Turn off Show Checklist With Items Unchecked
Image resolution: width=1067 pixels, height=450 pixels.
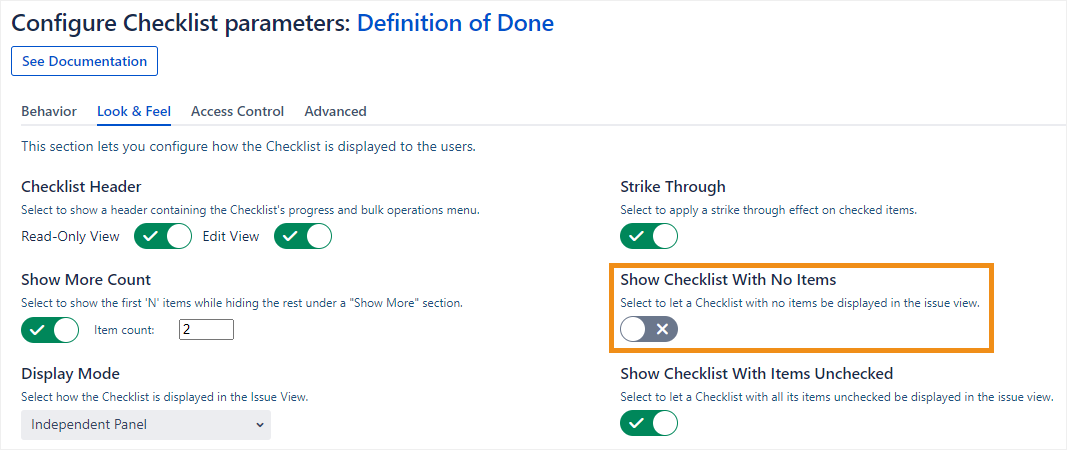pos(649,423)
